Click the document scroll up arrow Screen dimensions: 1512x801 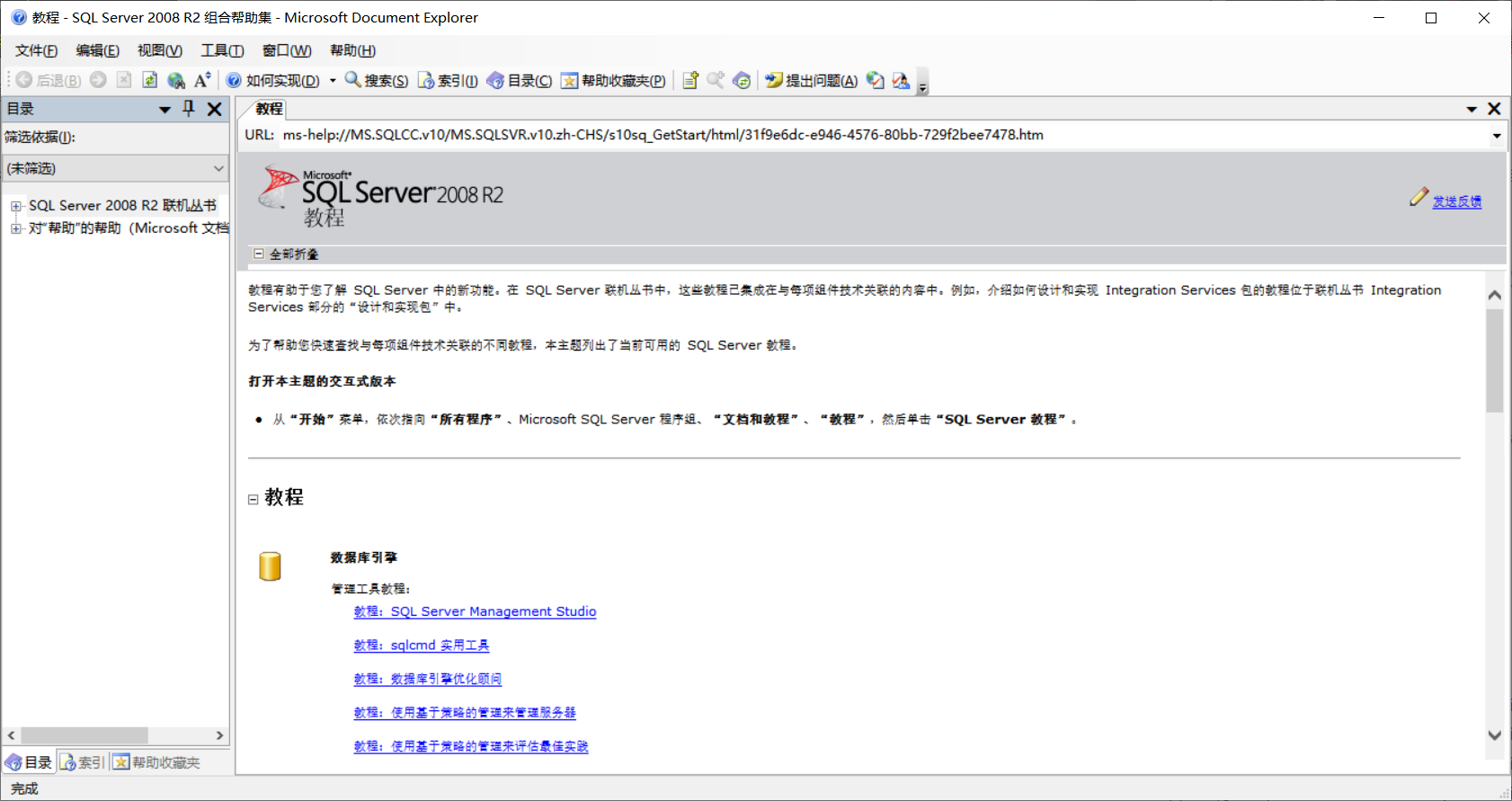pyautogui.click(x=1494, y=295)
